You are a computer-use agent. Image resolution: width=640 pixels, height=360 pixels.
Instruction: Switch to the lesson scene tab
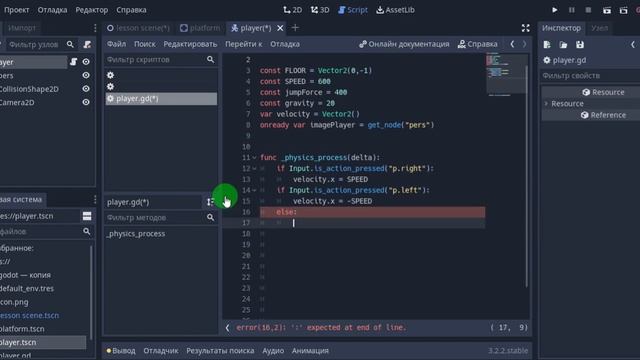[138, 28]
